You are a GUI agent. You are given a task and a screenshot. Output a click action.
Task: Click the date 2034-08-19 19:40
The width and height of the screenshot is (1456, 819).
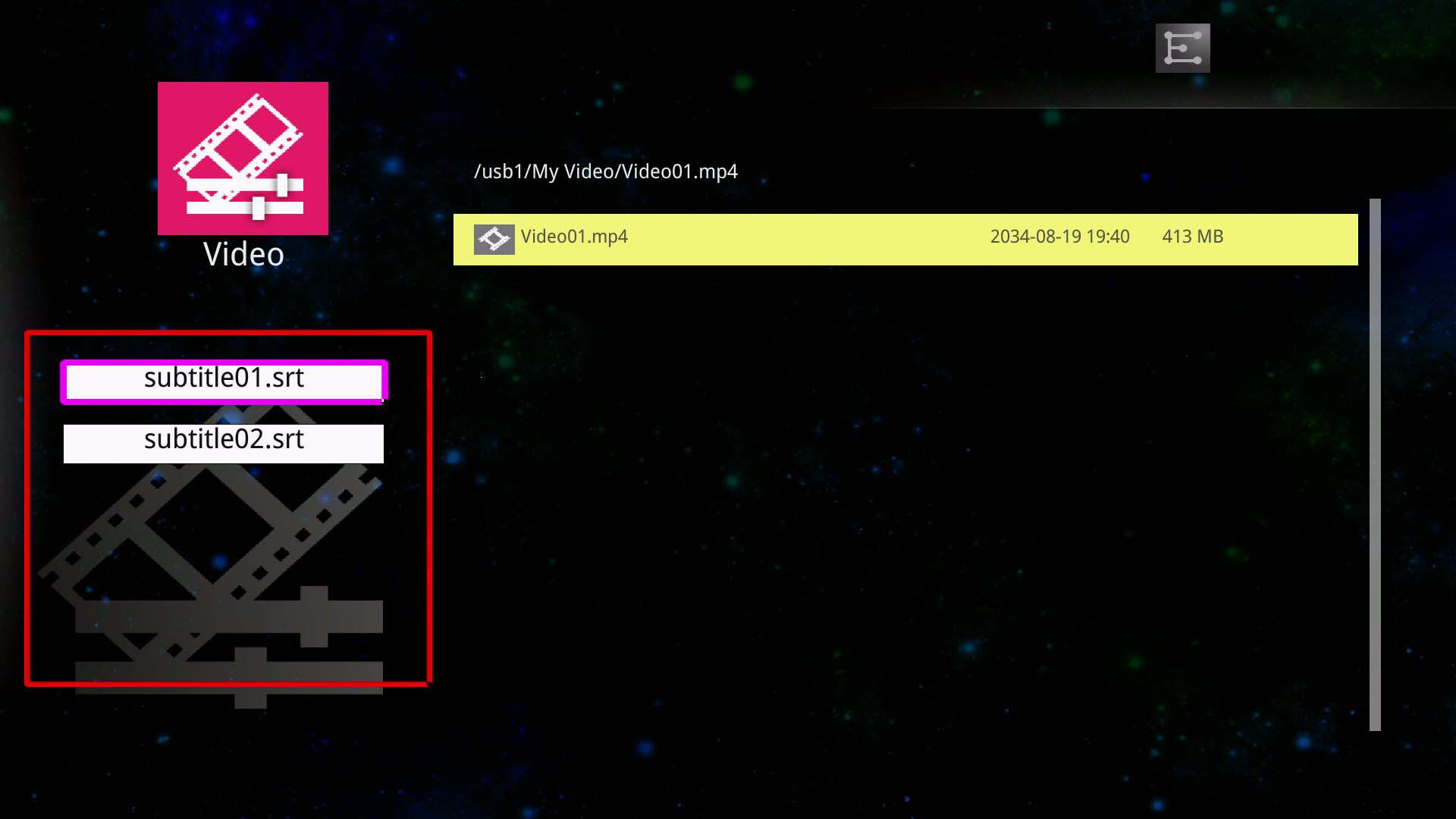(1059, 237)
